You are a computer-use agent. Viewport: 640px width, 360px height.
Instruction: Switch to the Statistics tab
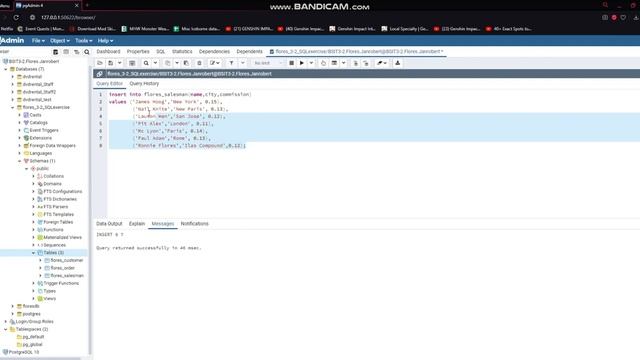[182, 51]
